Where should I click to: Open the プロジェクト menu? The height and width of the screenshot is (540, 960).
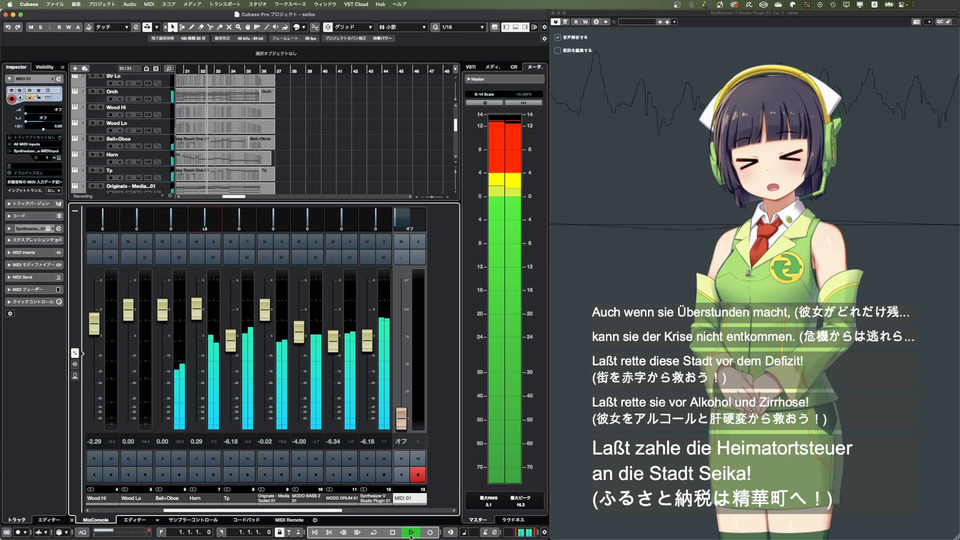pyautogui.click(x=102, y=4)
